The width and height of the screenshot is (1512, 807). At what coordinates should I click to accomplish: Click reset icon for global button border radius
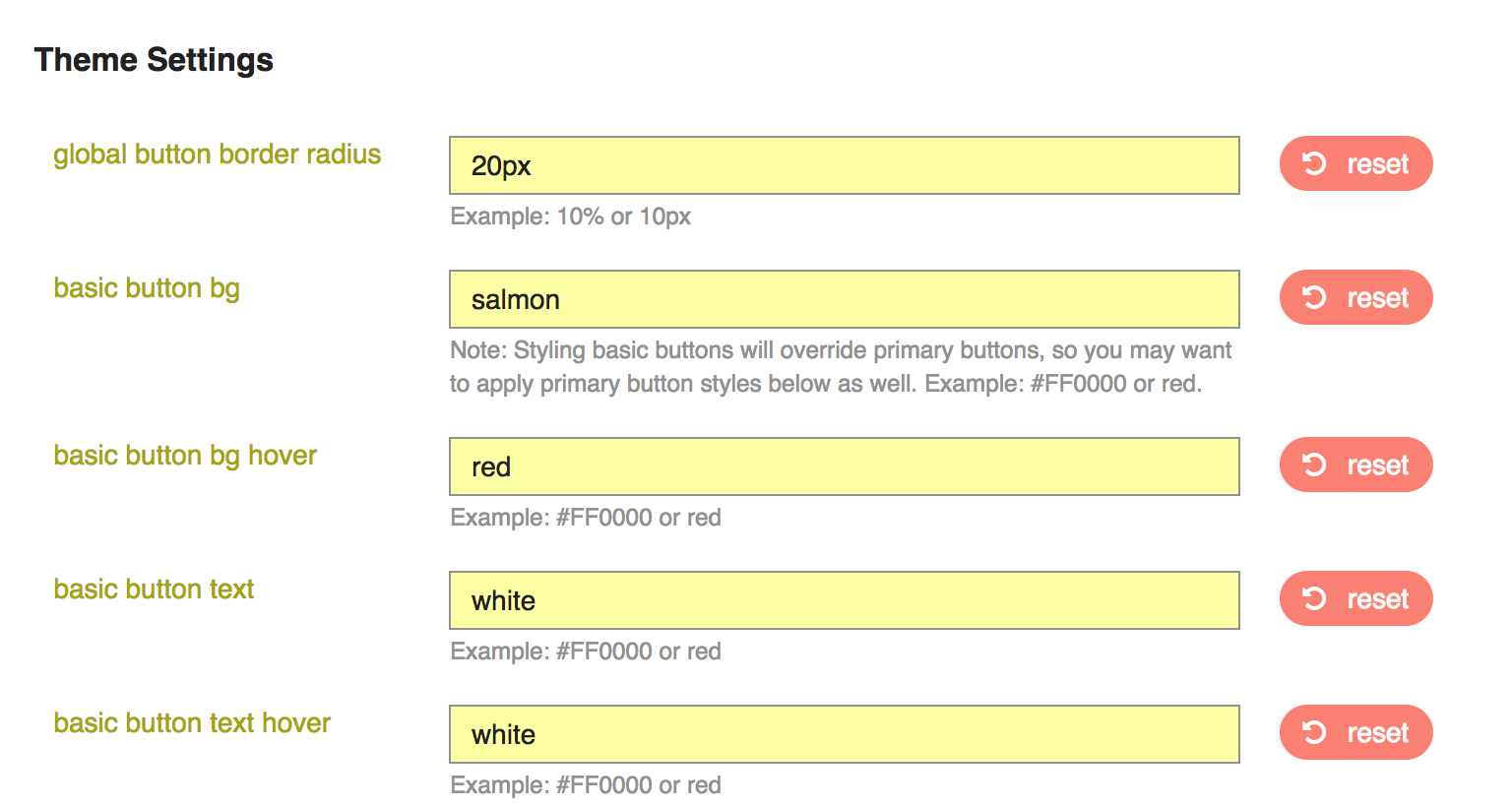(1315, 163)
